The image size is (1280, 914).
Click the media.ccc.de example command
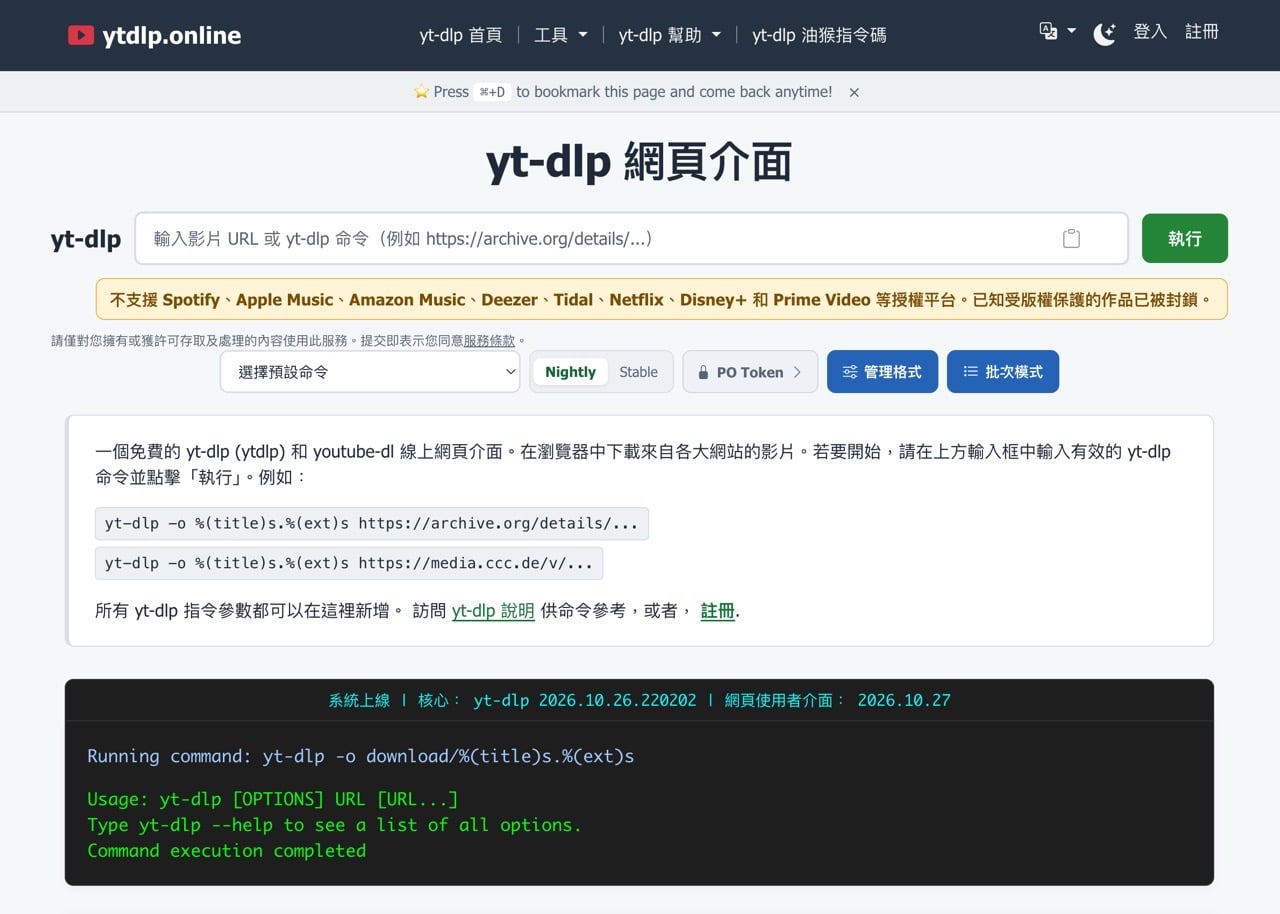(x=349, y=563)
